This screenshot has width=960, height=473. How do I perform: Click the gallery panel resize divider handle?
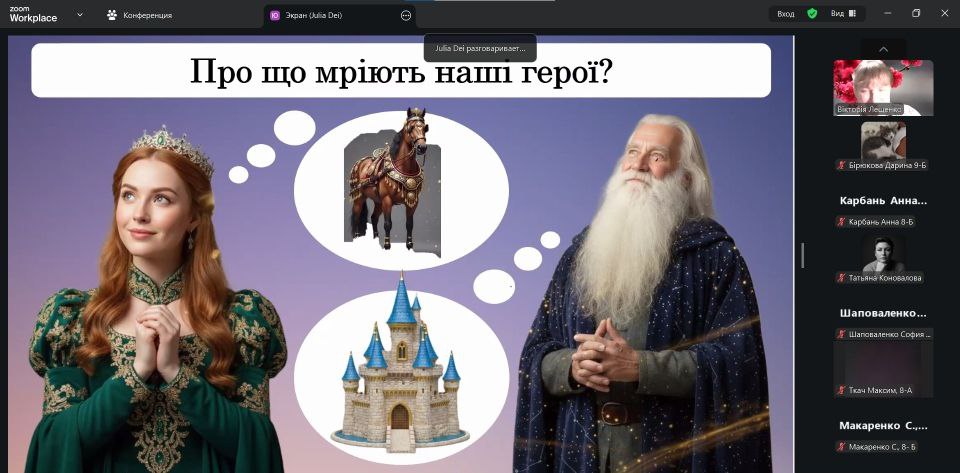coord(802,255)
